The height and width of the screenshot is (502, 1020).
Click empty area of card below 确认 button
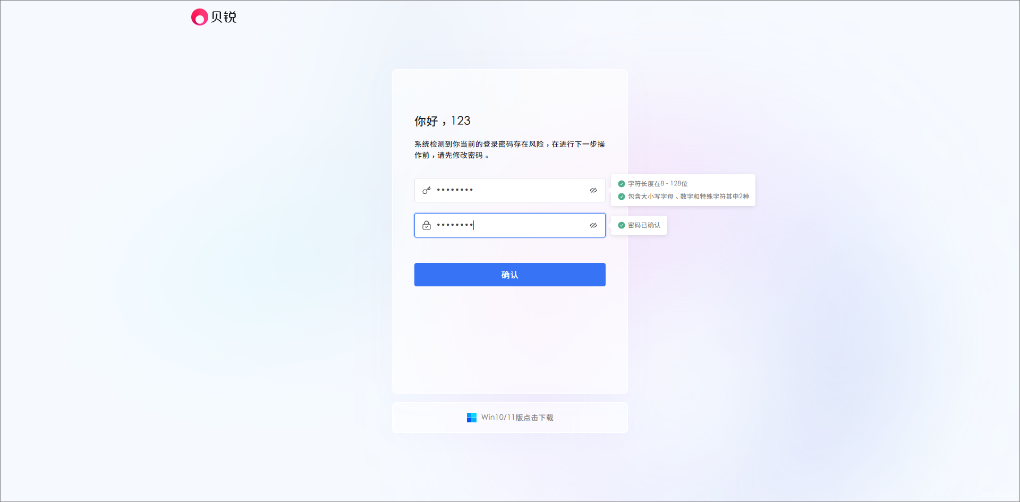point(510,340)
